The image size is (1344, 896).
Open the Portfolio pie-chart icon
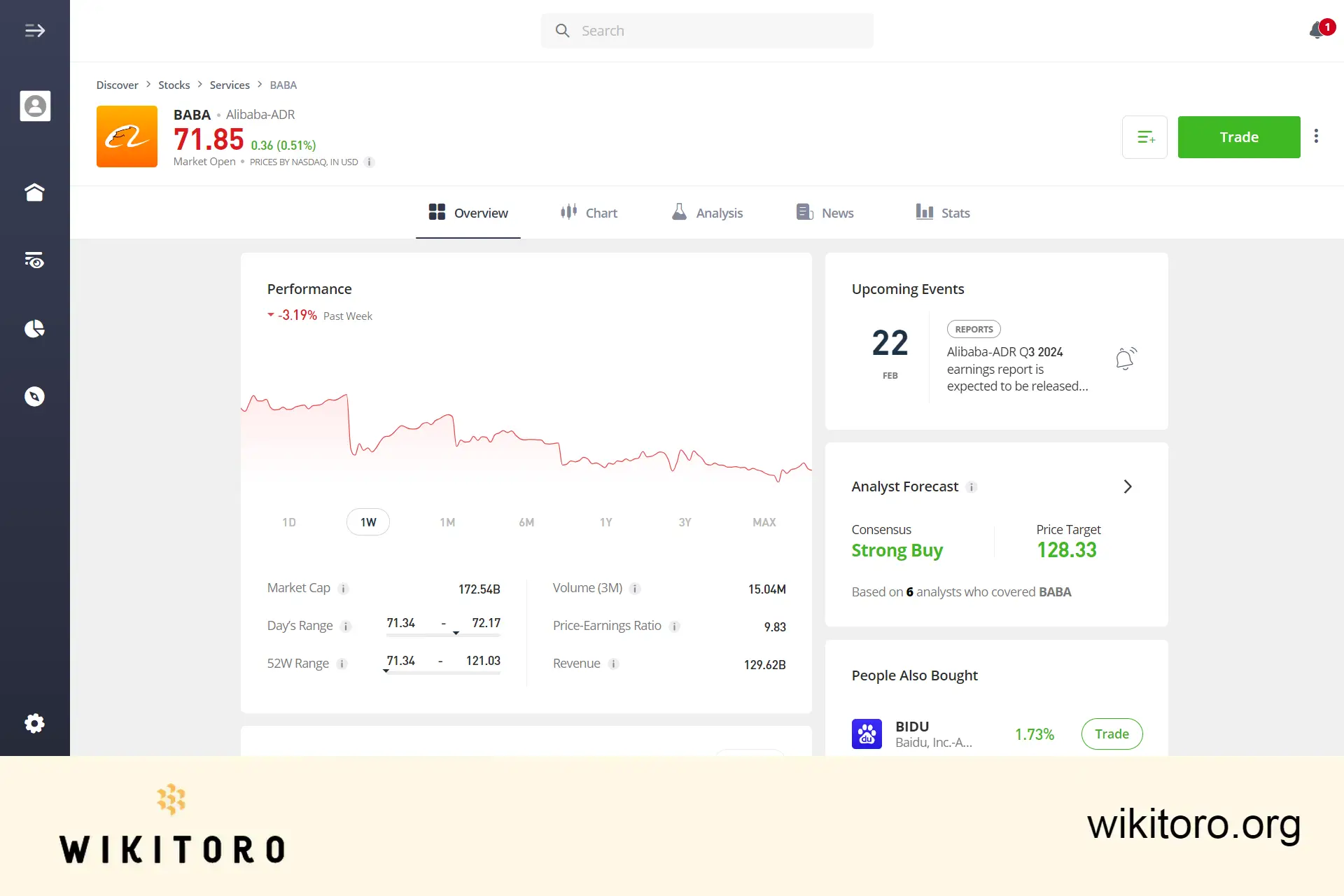(x=35, y=328)
